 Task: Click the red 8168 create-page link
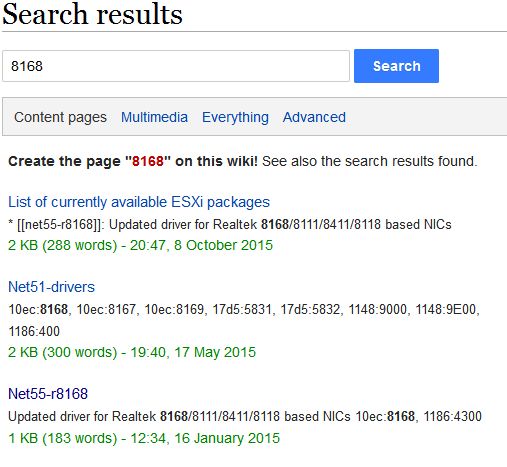[148, 161]
